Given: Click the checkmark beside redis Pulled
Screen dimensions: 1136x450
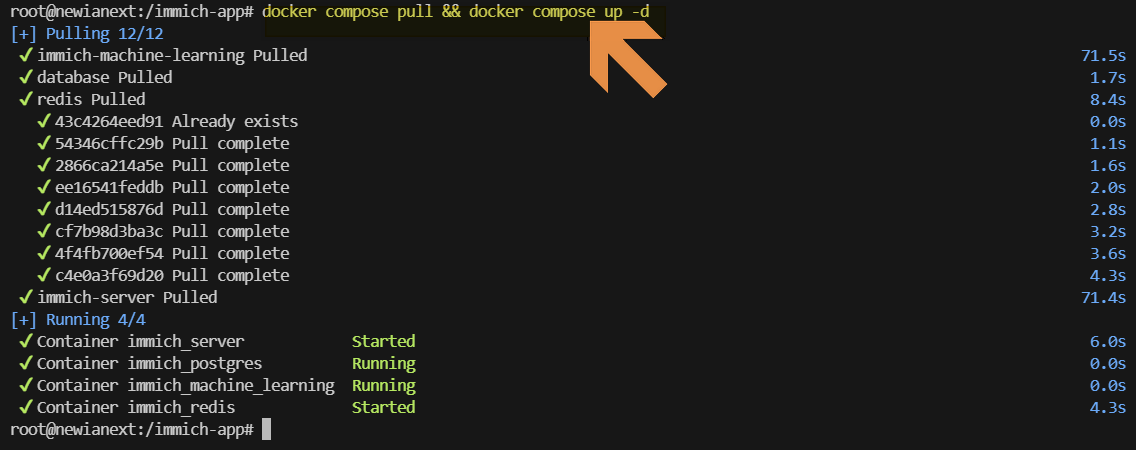Looking at the screenshot, I should click(26, 99).
